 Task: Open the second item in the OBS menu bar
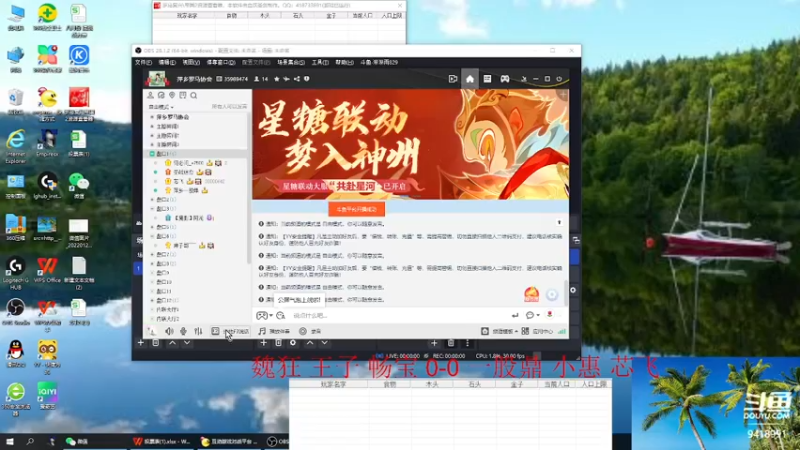(x=167, y=62)
